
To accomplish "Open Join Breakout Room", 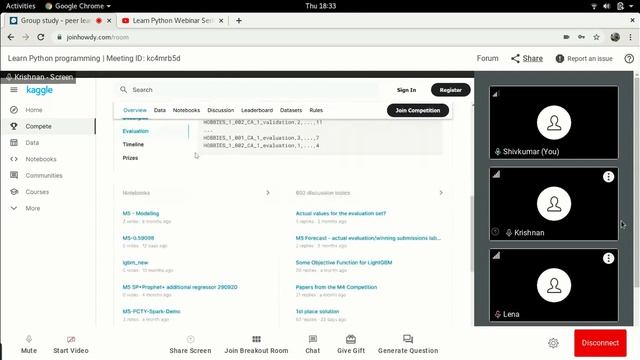I will pos(256,344).
